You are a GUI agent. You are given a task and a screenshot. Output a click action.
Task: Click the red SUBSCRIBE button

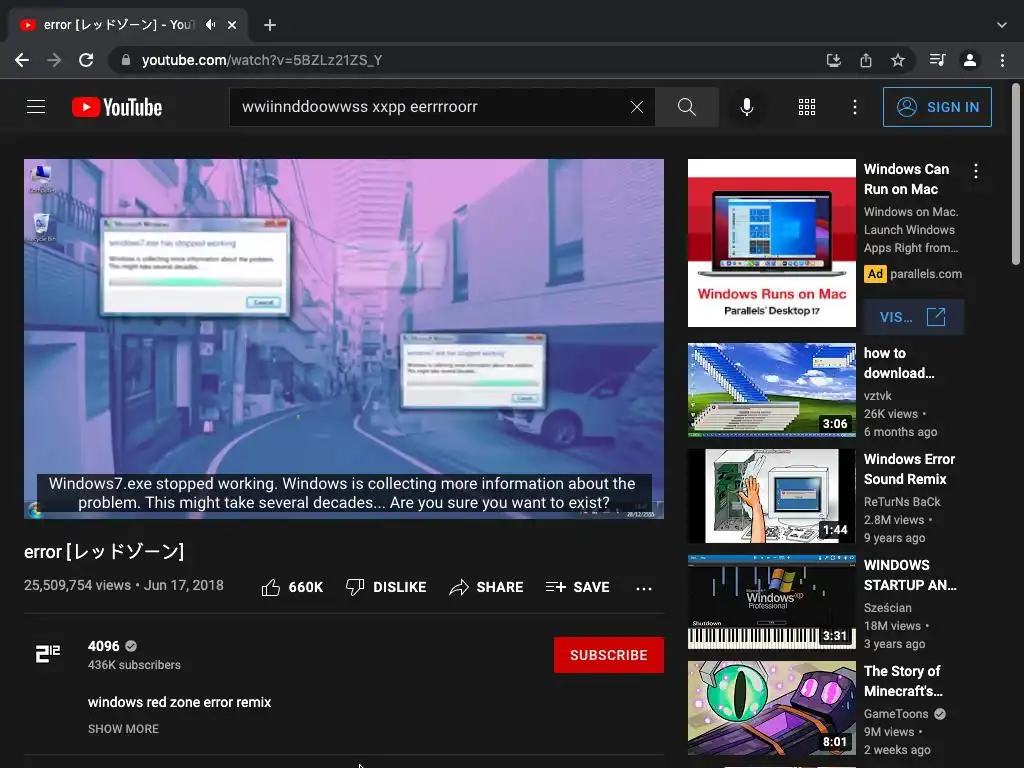609,655
